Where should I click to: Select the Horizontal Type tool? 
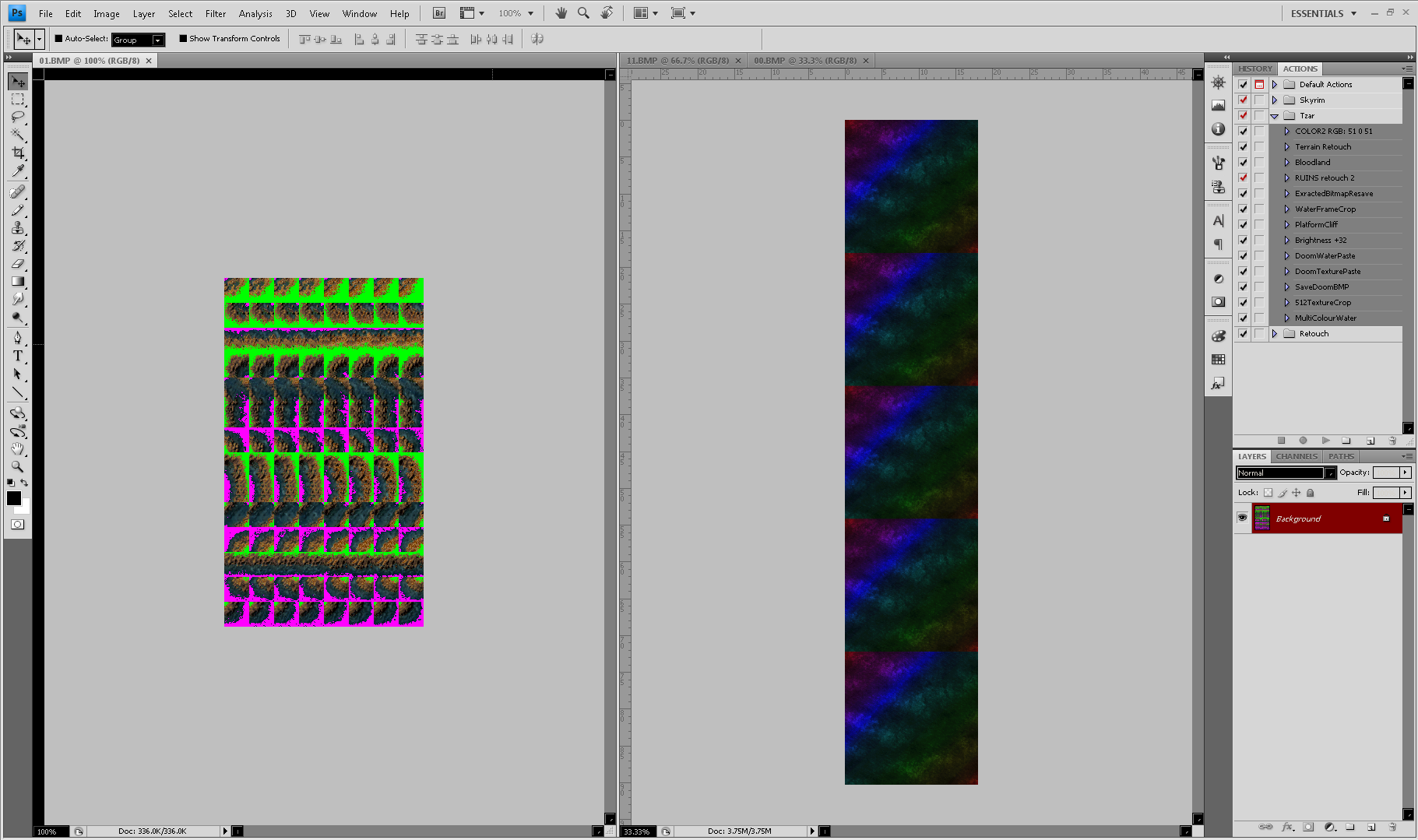coord(18,356)
